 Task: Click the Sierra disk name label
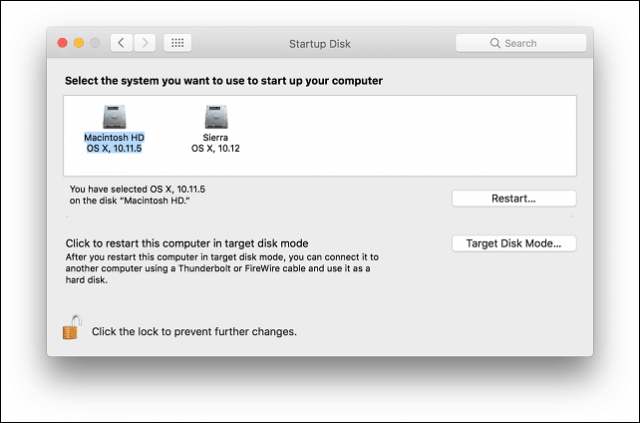[x=216, y=138]
